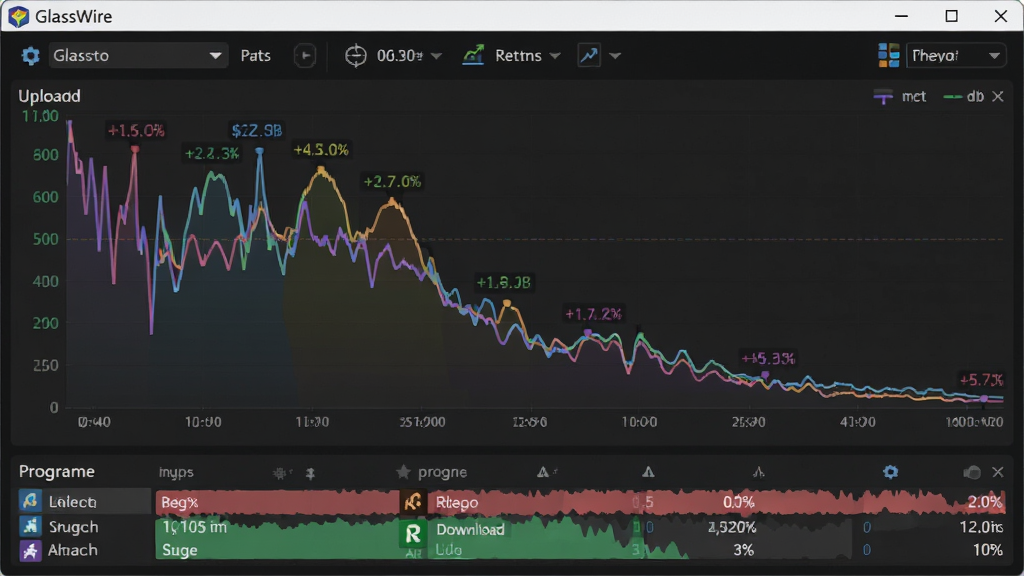Close the Programe panel
Viewport: 1024px width, 576px height.
pyautogui.click(x=998, y=472)
